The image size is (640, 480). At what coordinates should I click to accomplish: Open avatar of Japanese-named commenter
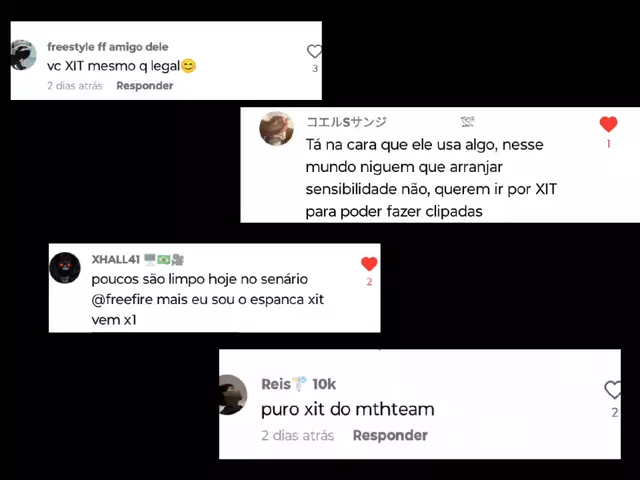(277, 129)
